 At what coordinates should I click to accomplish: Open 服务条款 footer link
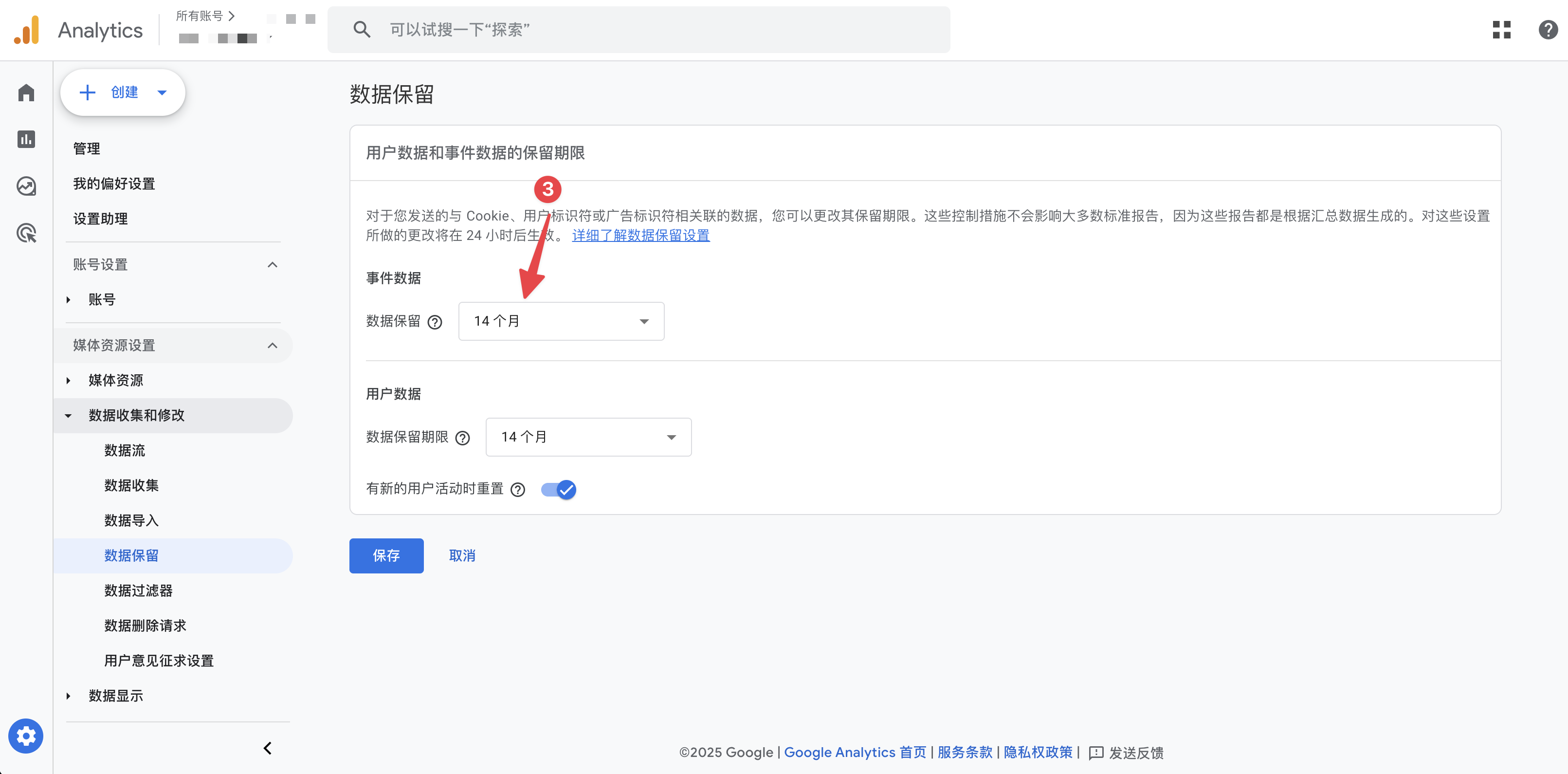click(965, 753)
